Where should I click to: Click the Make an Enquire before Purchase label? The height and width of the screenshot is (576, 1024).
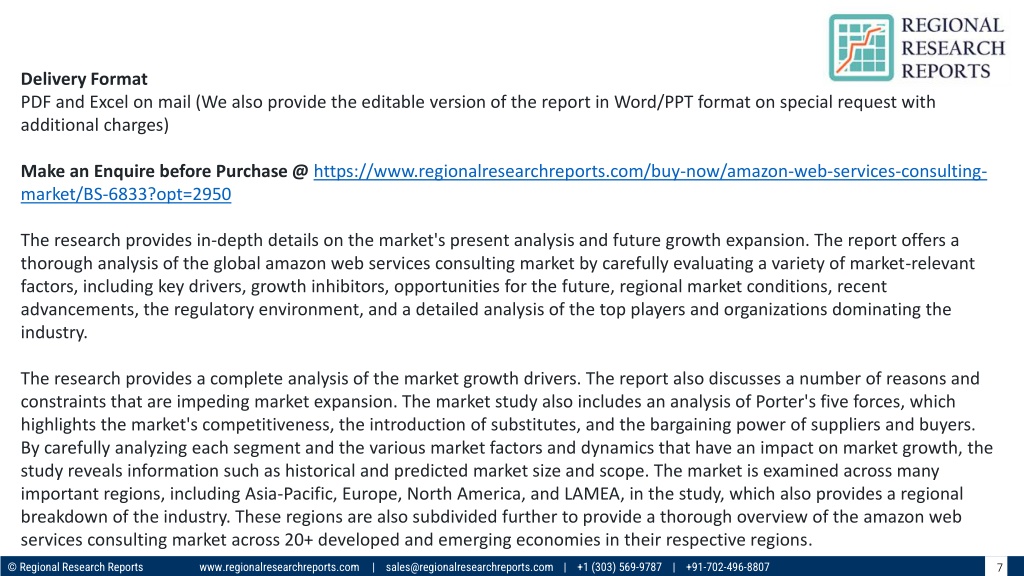[x=164, y=171]
